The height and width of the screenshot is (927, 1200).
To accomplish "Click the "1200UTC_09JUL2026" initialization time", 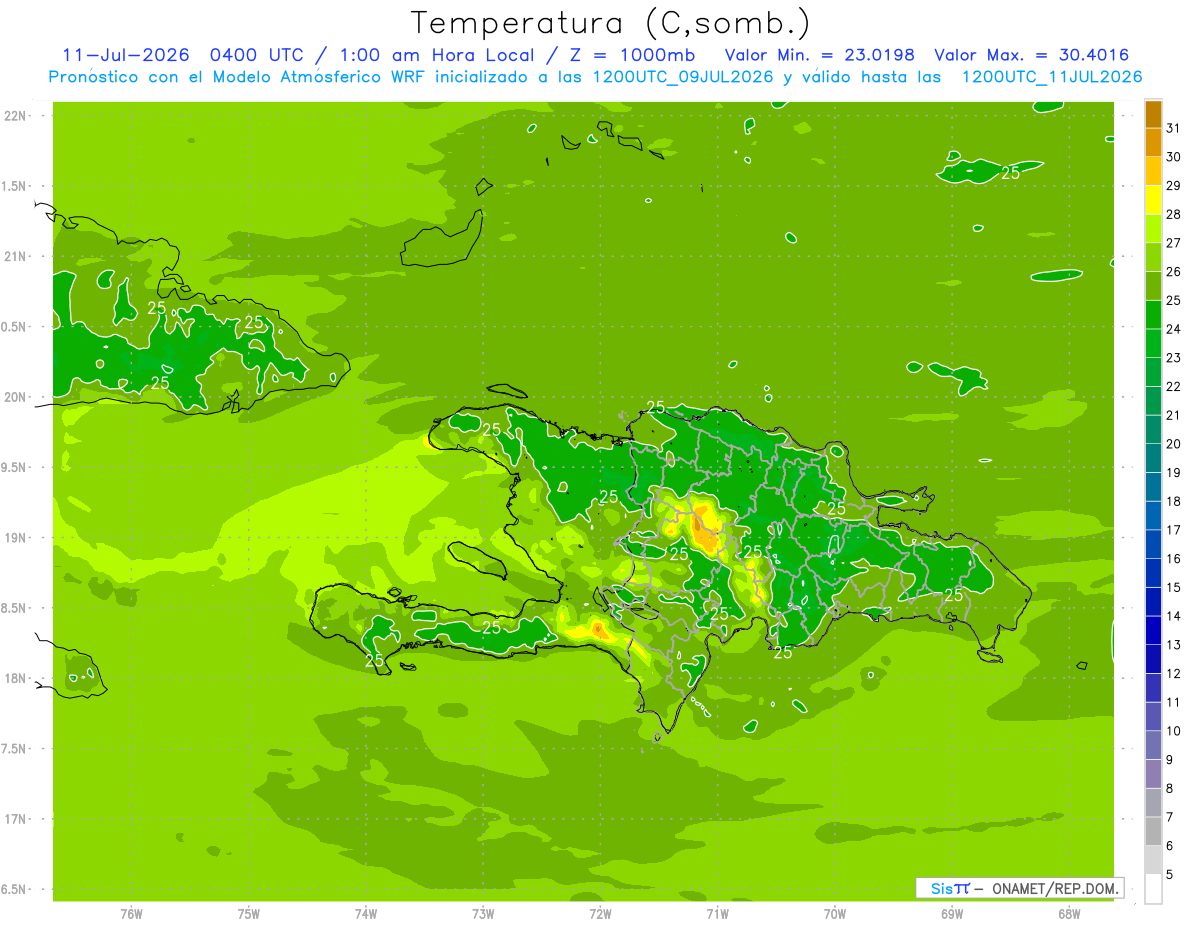I will coord(683,77).
